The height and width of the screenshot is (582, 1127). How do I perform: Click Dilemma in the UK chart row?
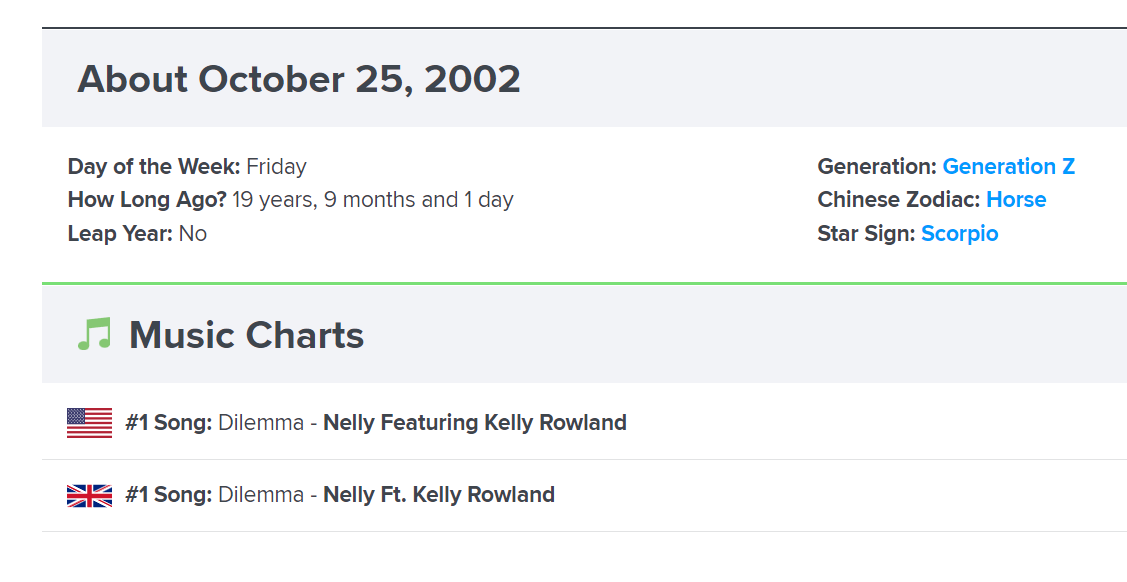click(260, 495)
